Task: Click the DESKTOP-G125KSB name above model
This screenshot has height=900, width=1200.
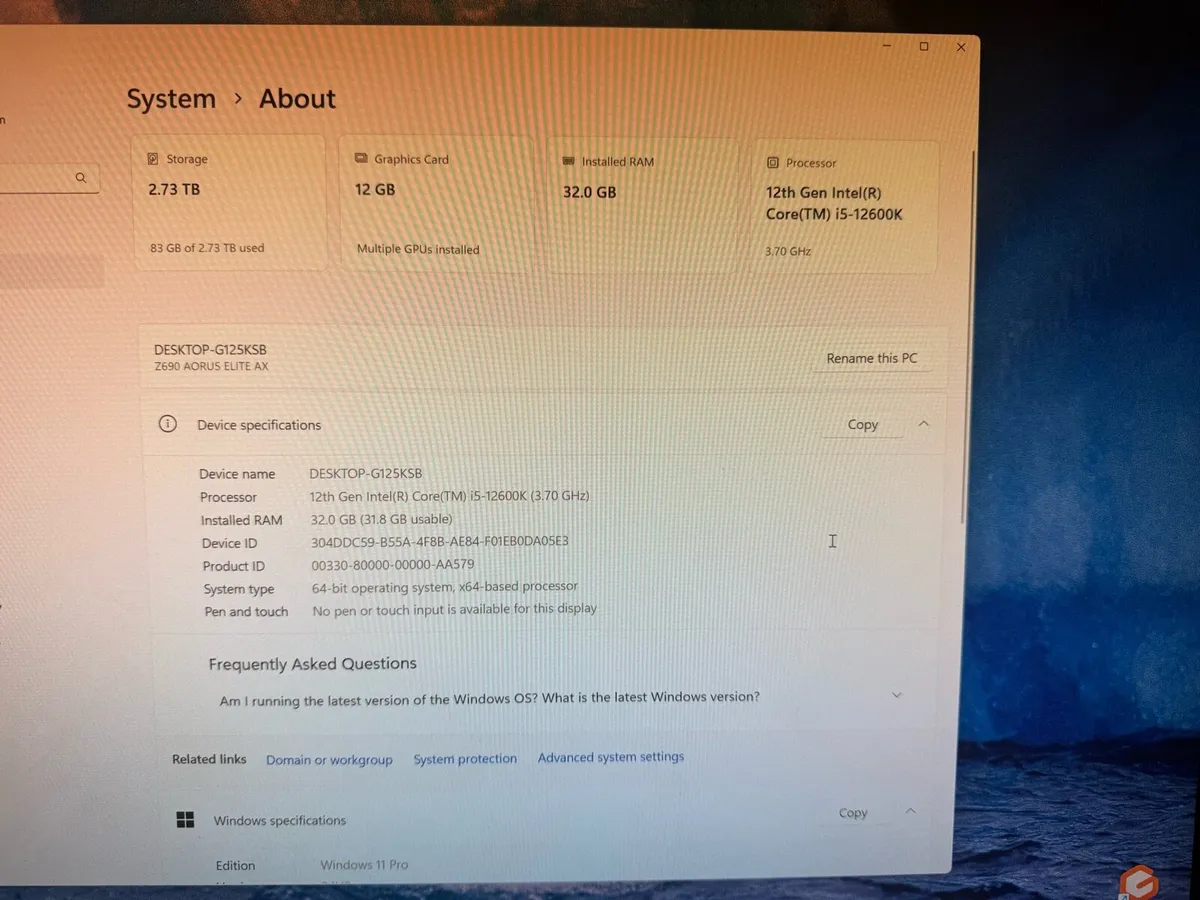Action: (210, 350)
